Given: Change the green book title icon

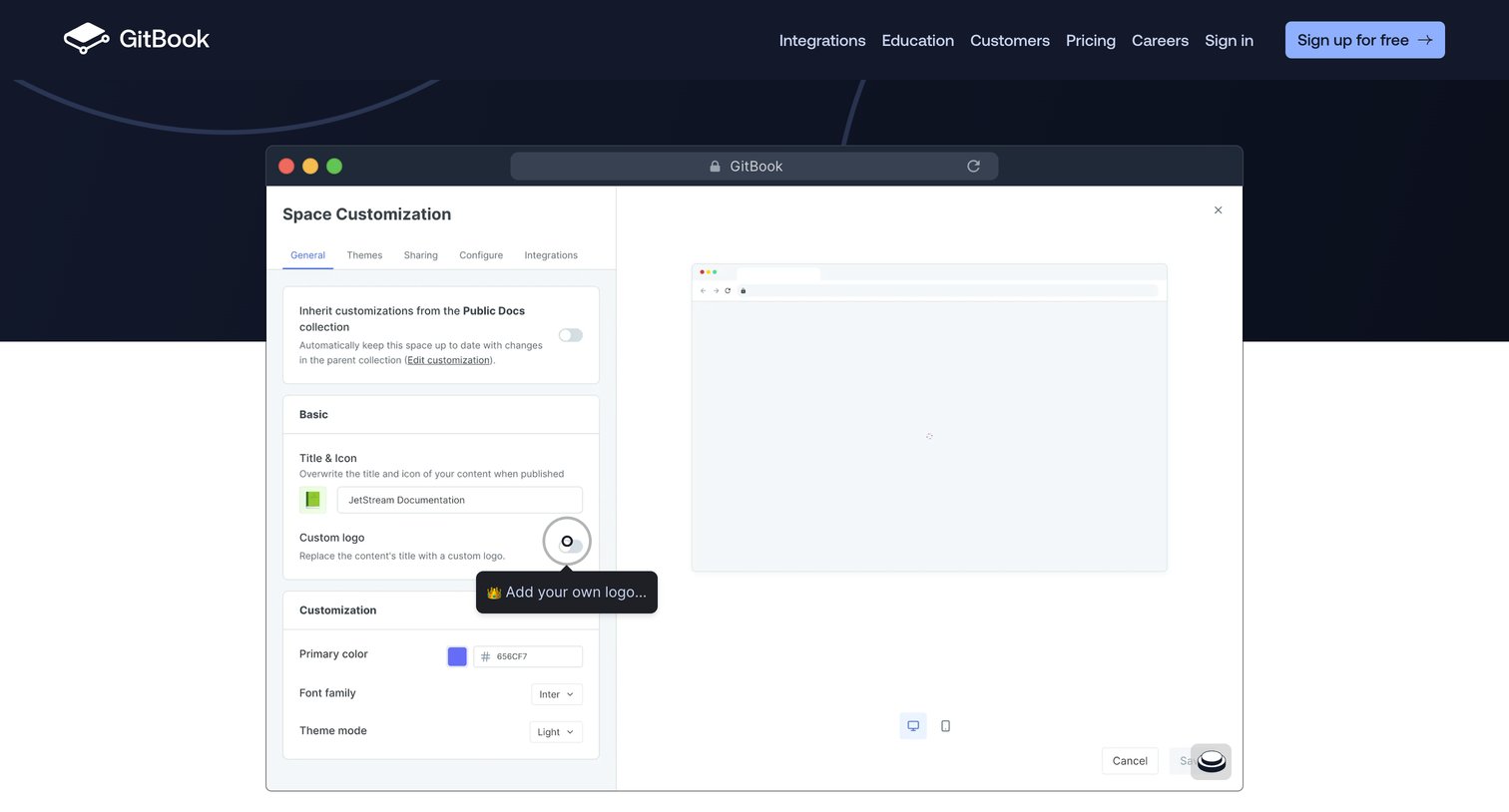Looking at the screenshot, I should coord(312,500).
